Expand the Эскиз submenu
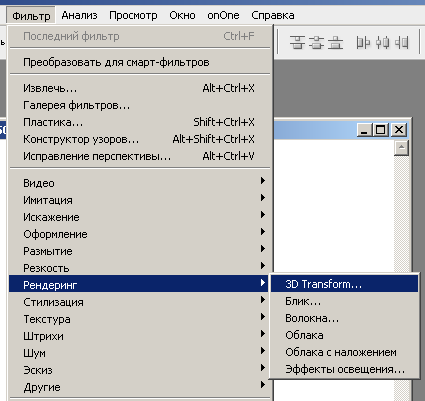 pyautogui.click(x=140, y=370)
